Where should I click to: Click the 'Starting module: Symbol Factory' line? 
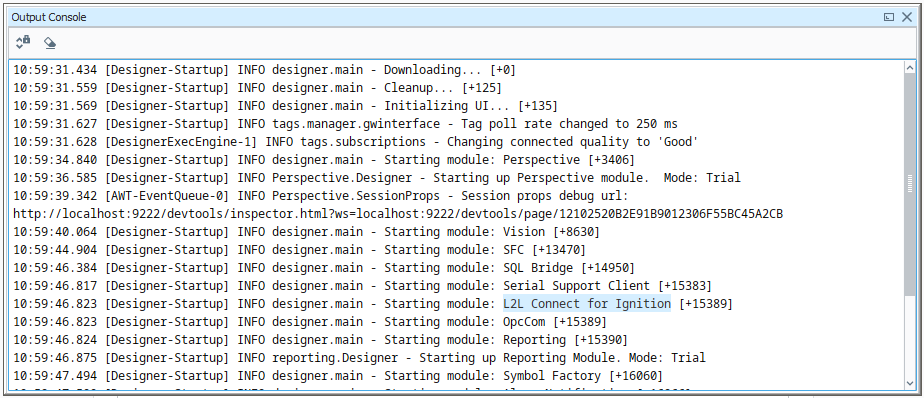click(338, 376)
